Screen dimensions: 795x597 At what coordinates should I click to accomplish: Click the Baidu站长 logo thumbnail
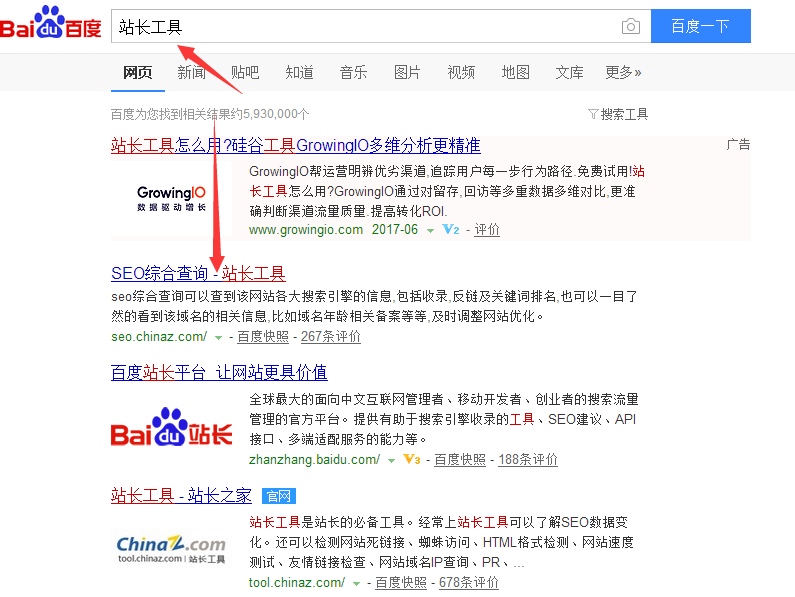171,427
